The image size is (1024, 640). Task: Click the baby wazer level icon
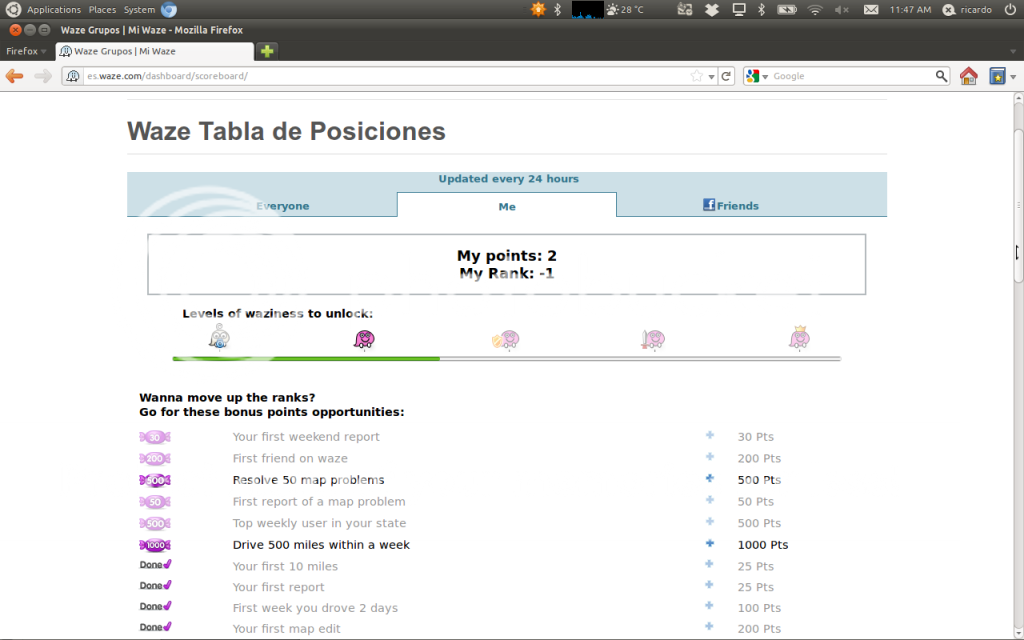(x=219, y=337)
